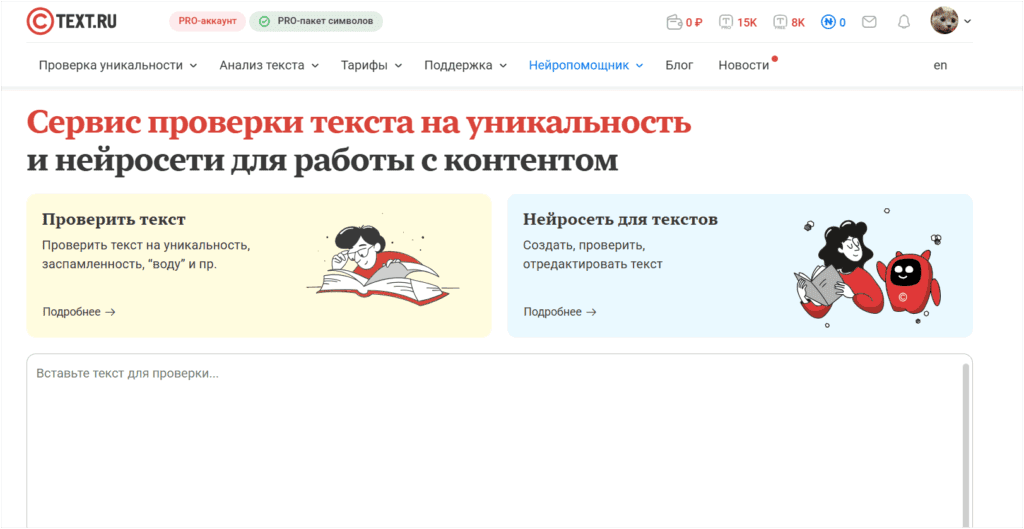Switch language to en
Image resolution: width=1024 pixels, height=529 pixels.
[x=940, y=65]
